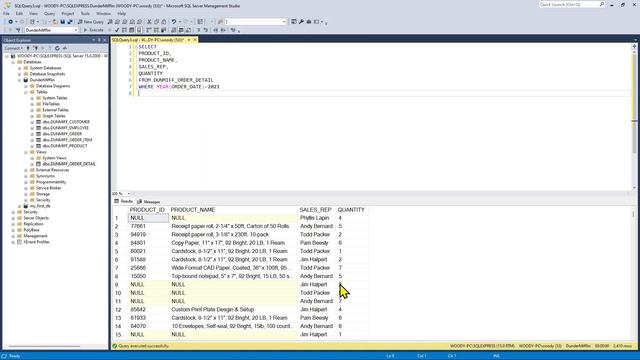The image size is (640, 360).
Task: Switch to the Results tab
Action: click(124, 201)
